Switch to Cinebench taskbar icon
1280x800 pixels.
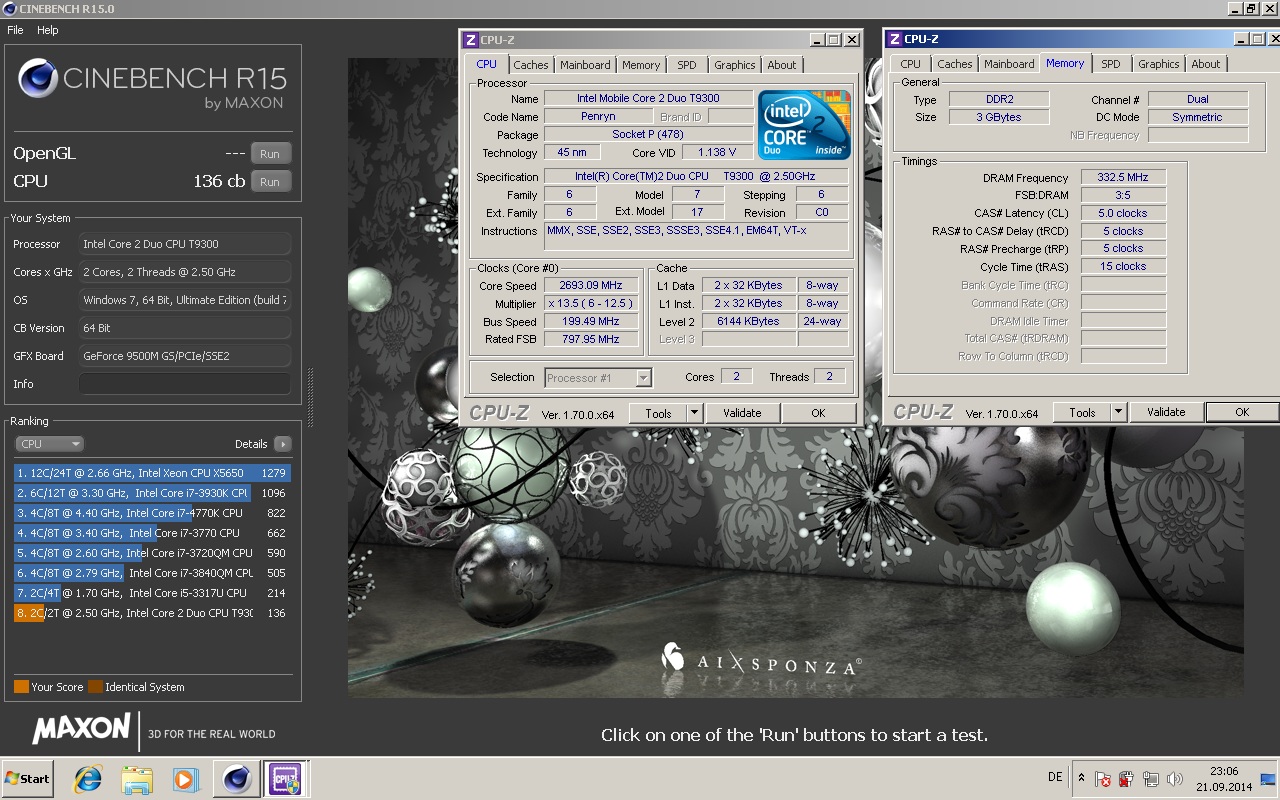pos(237,779)
